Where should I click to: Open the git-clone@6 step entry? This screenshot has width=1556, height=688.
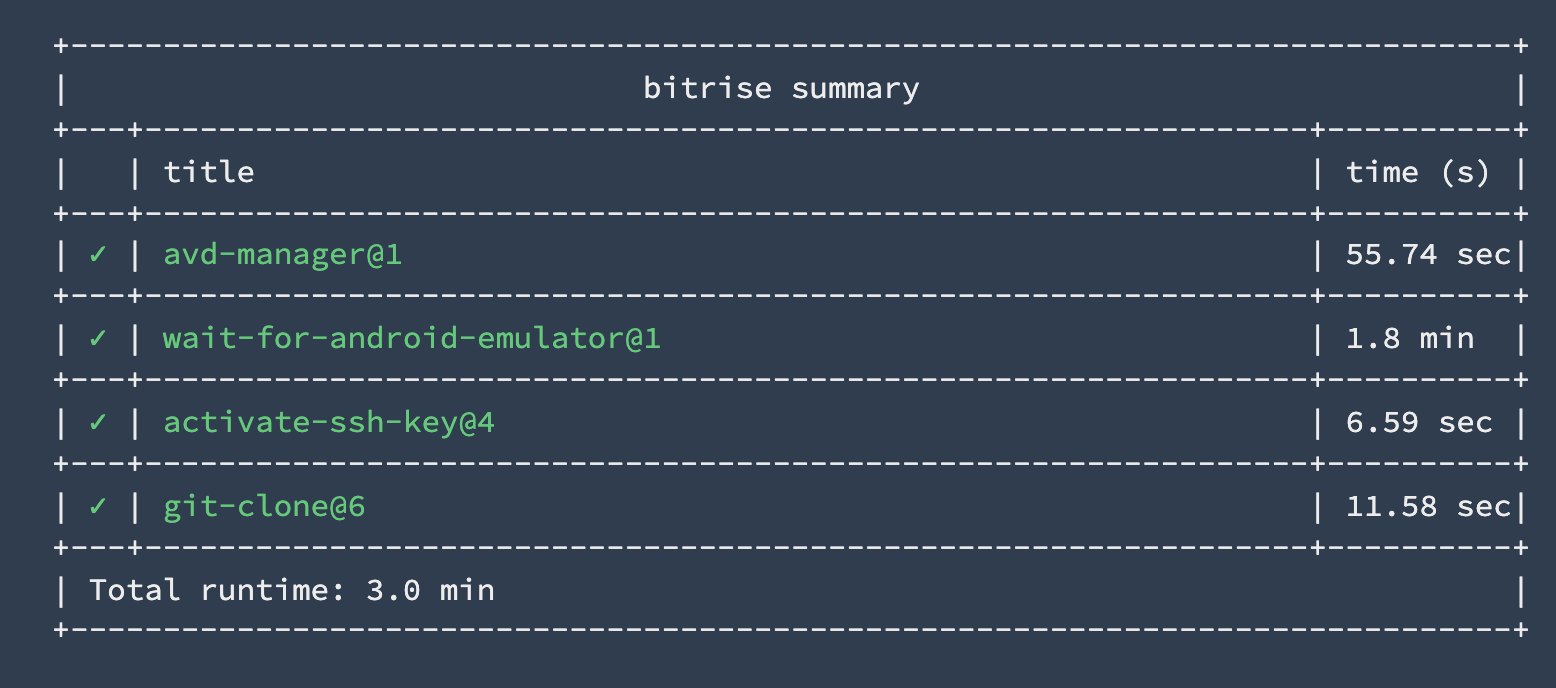click(264, 507)
